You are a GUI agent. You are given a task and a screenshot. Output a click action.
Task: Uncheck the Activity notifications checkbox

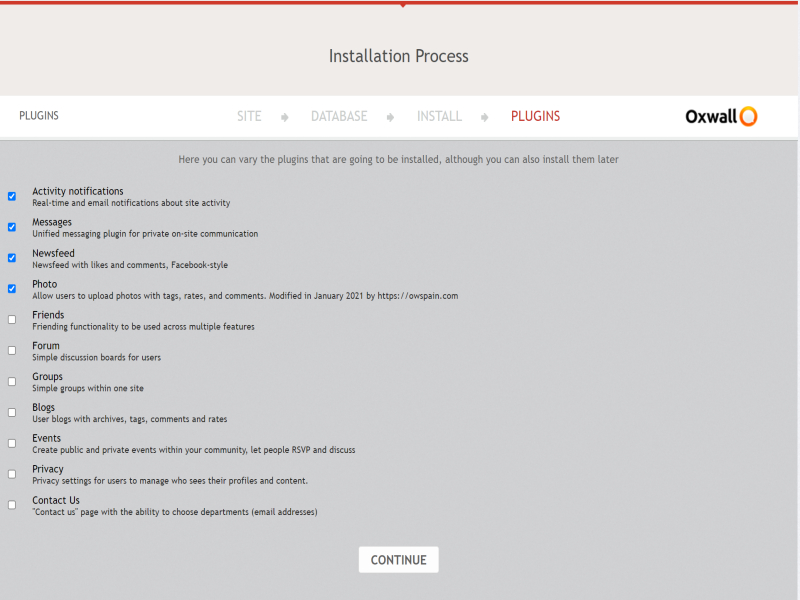point(12,196)
